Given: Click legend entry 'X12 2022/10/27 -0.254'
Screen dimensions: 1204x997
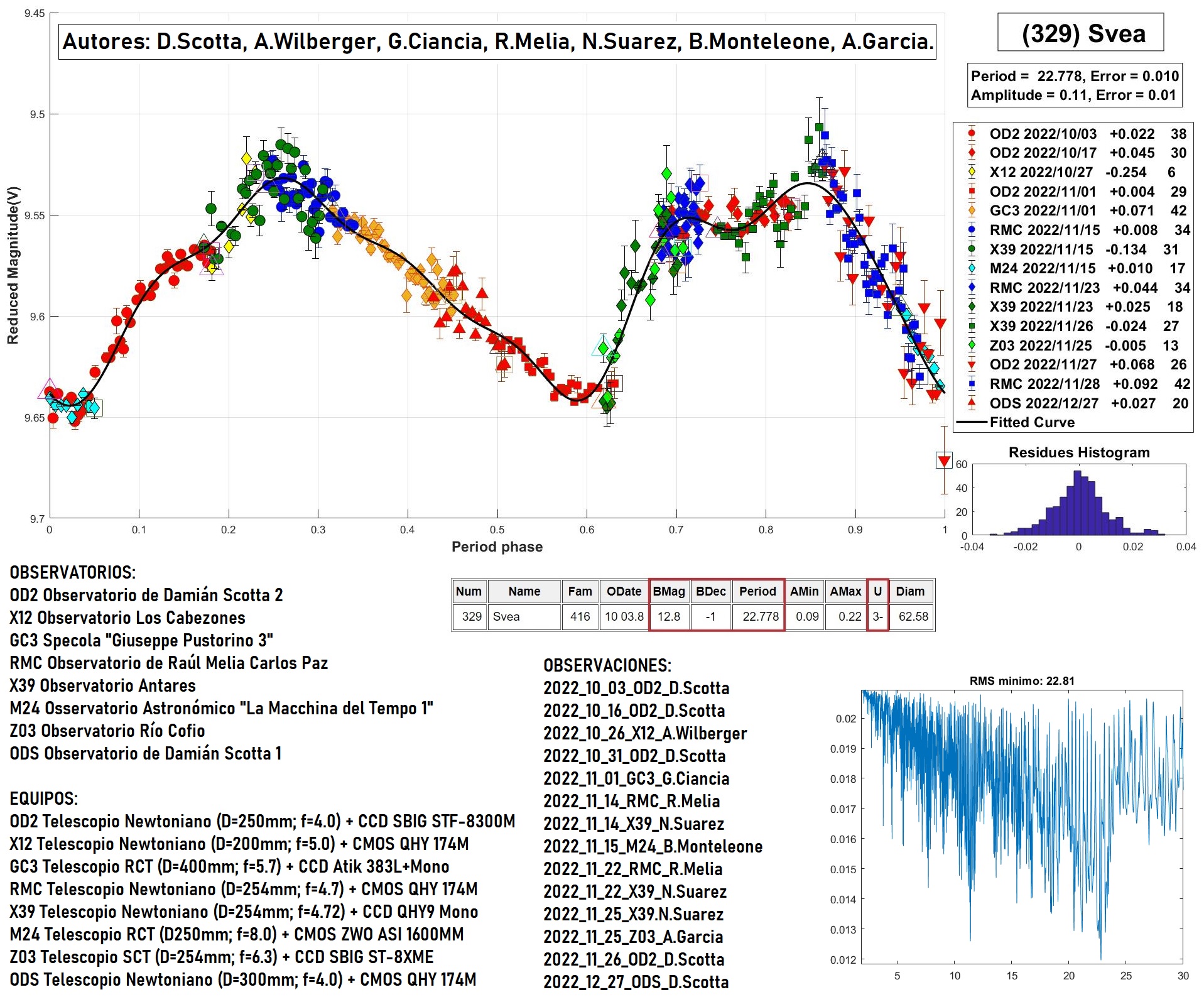Looking at the screenshot, I should click(x=1071, y=172).
